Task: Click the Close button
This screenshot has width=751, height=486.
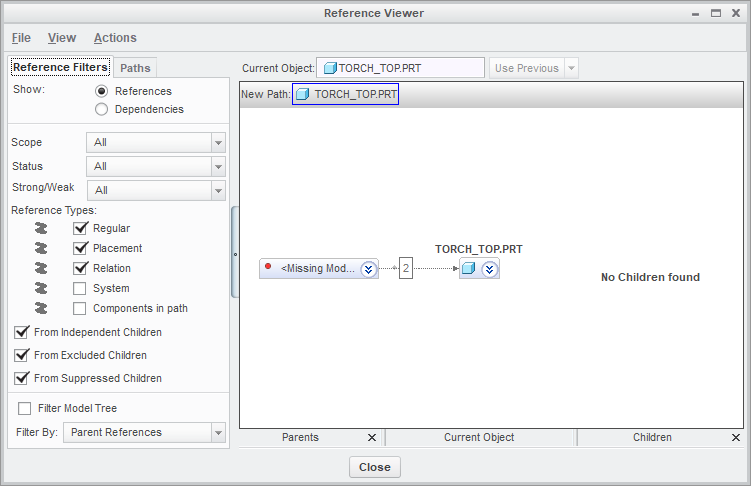Action: coord(375,467)
